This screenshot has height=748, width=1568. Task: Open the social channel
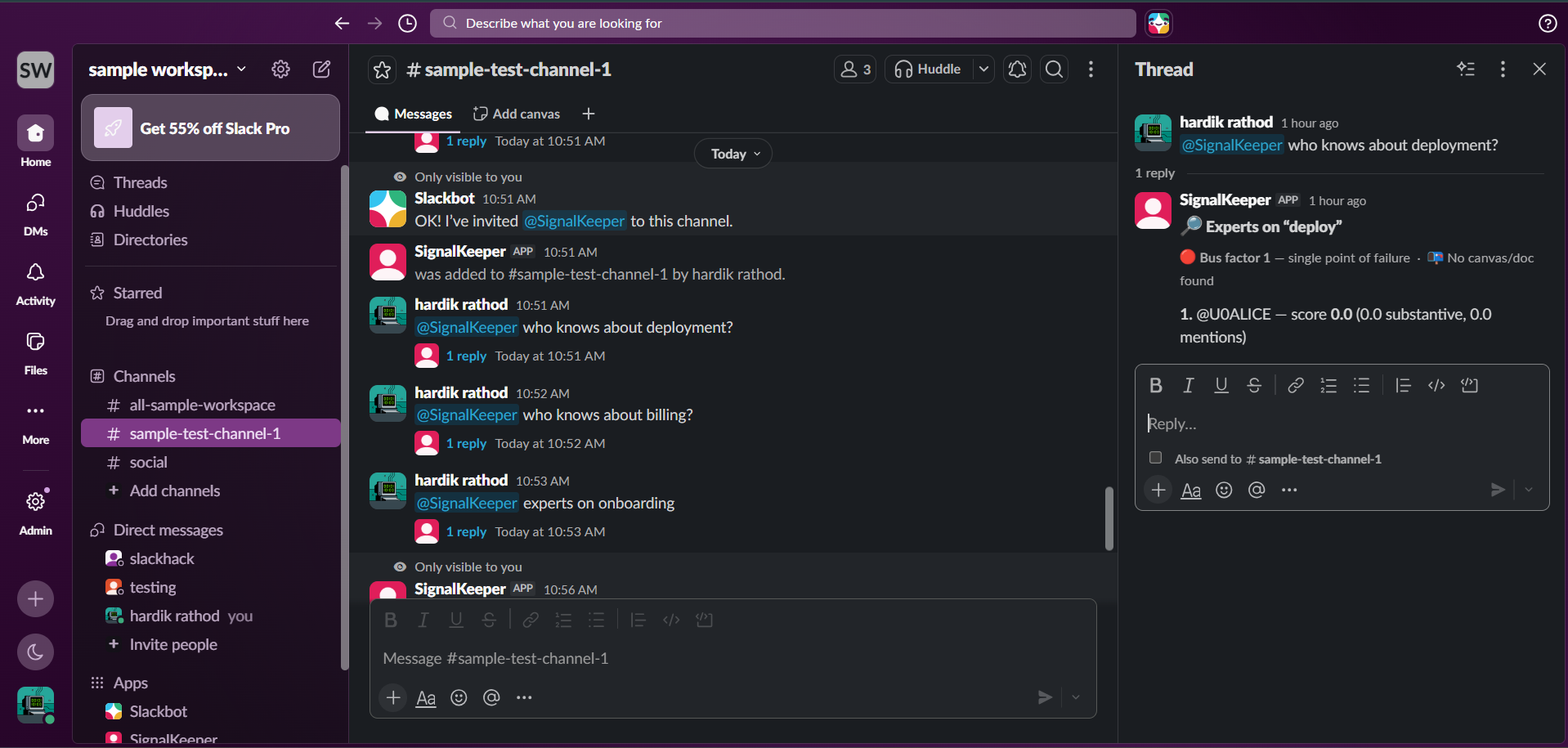click(211, 462)
